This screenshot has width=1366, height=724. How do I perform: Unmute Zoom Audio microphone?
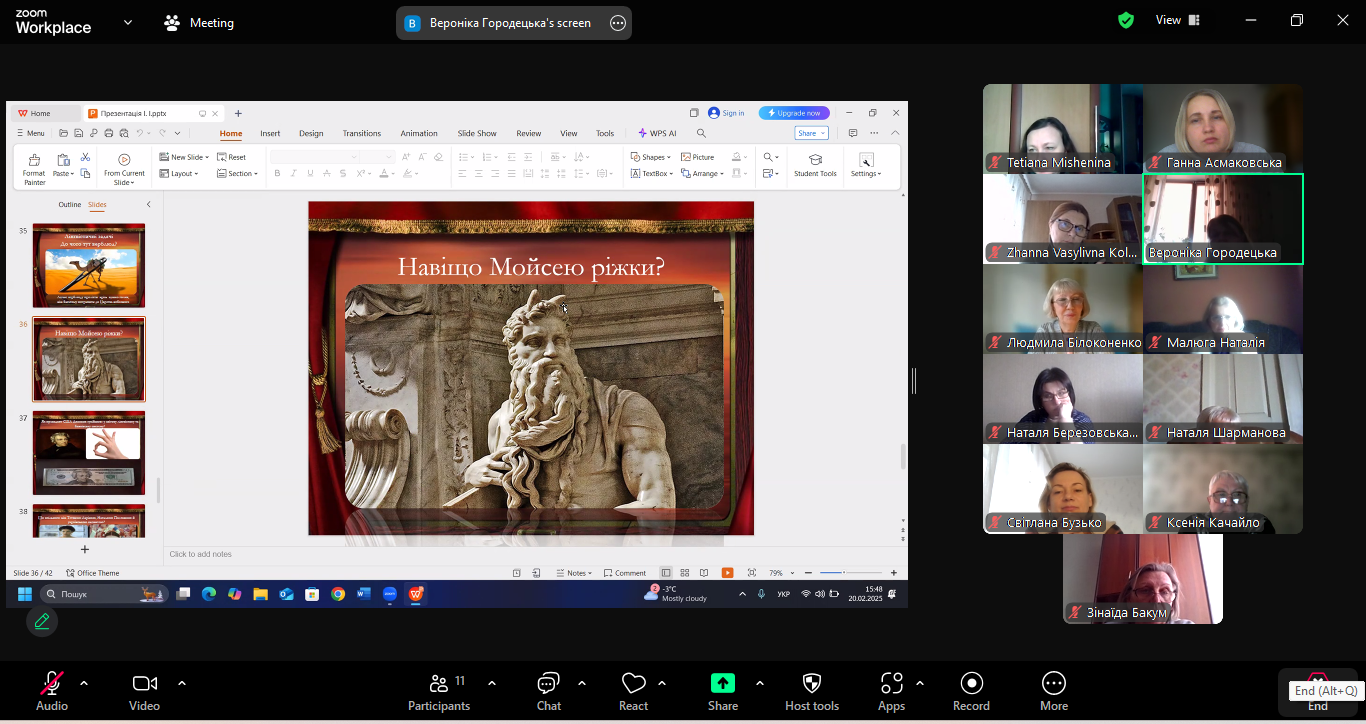point(52,691)
